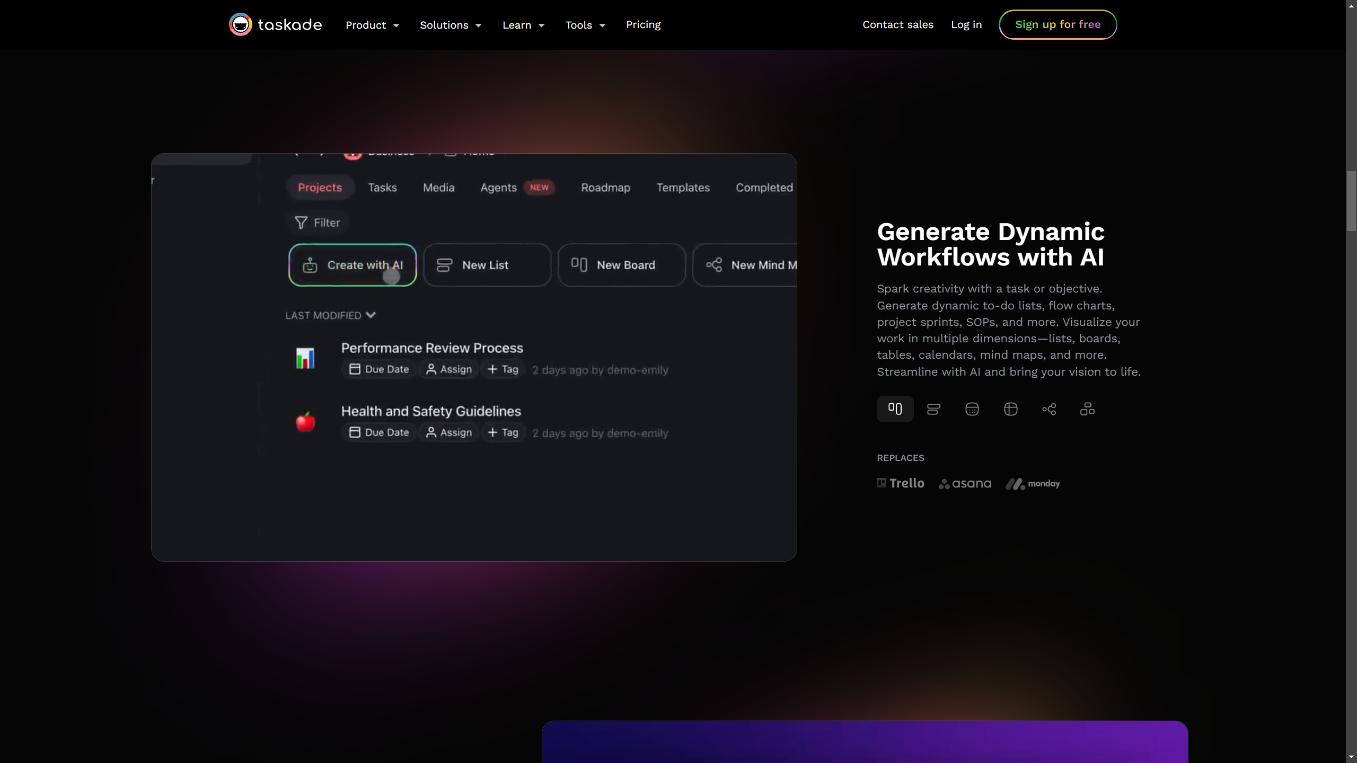Image resolution: width=1357 pixels, height=763 pixels.
Task: Expand the Learn dropdown menu
Action: point(523,25)
